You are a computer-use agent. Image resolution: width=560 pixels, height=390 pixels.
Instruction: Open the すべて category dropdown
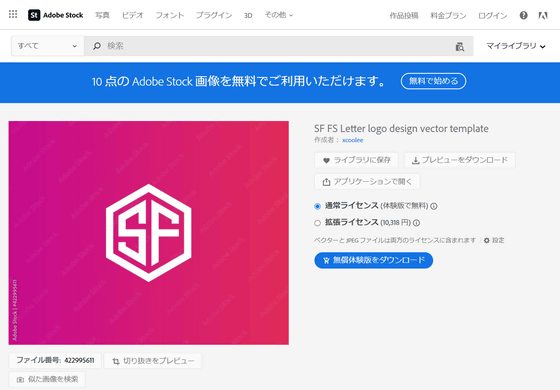pyautogui.click(x=48, y=46)
